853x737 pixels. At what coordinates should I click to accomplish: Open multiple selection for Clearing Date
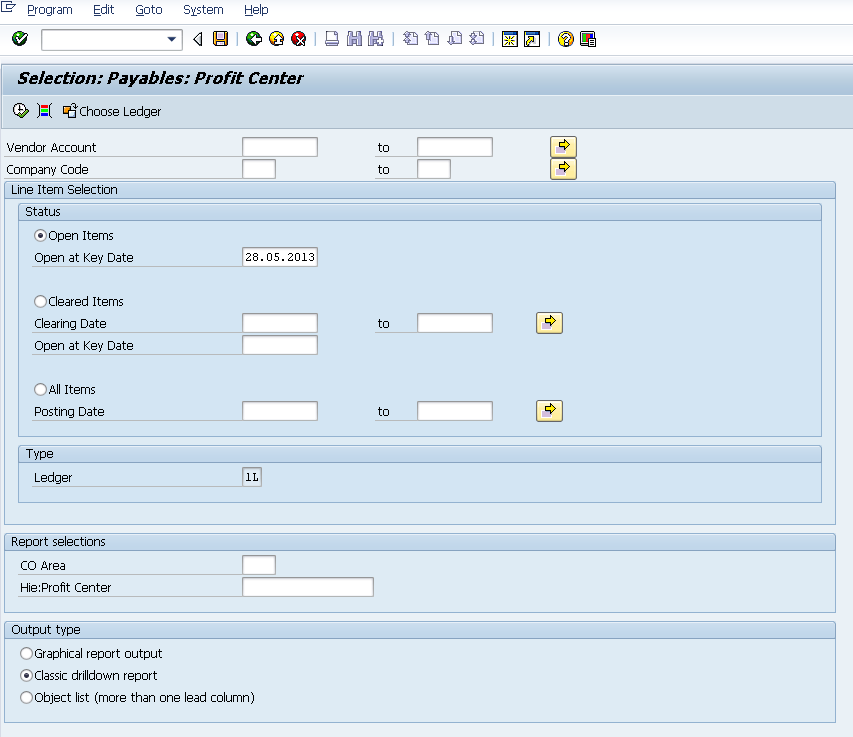[x=549, y=323]
